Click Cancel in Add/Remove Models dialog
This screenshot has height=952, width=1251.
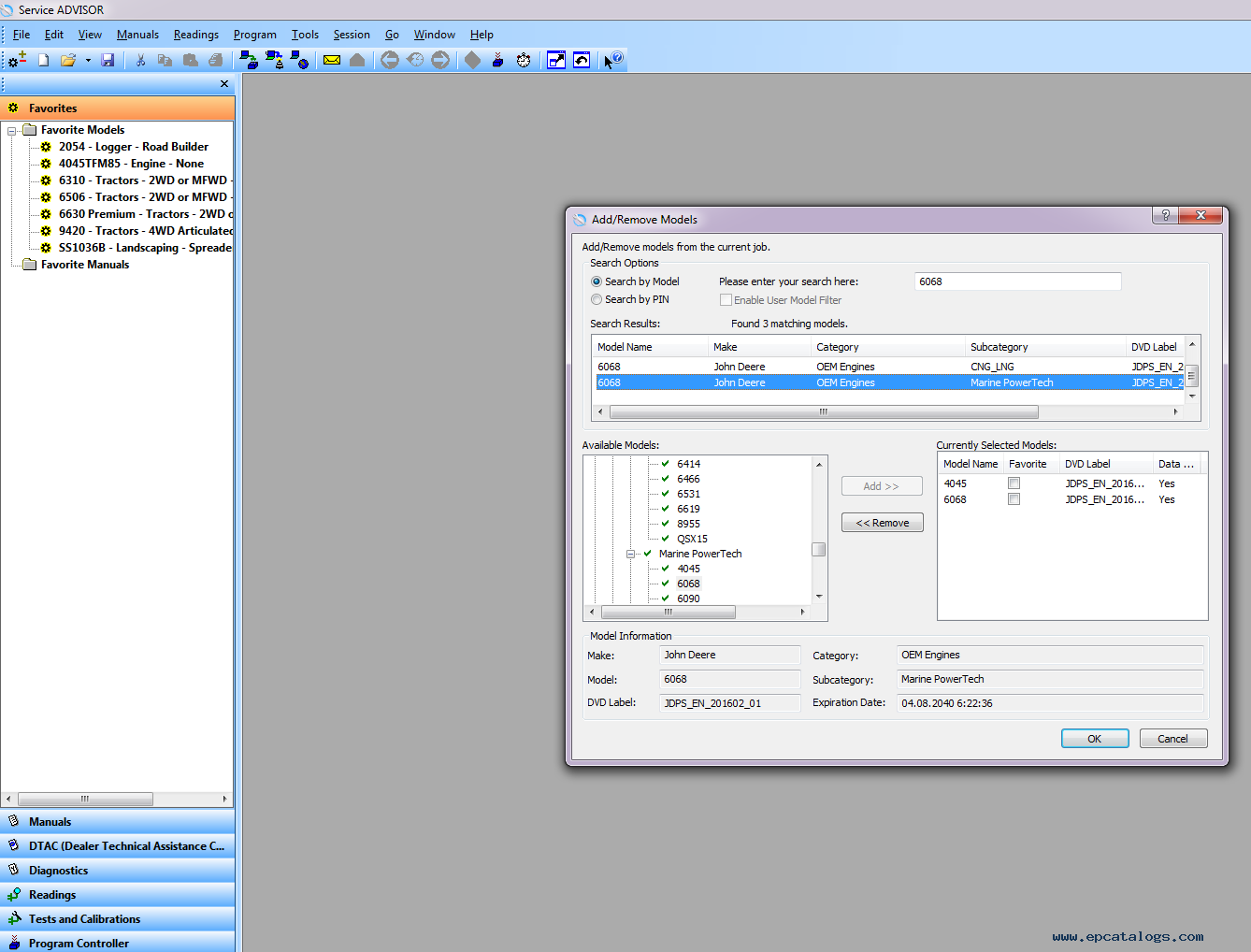(1173, 739)
